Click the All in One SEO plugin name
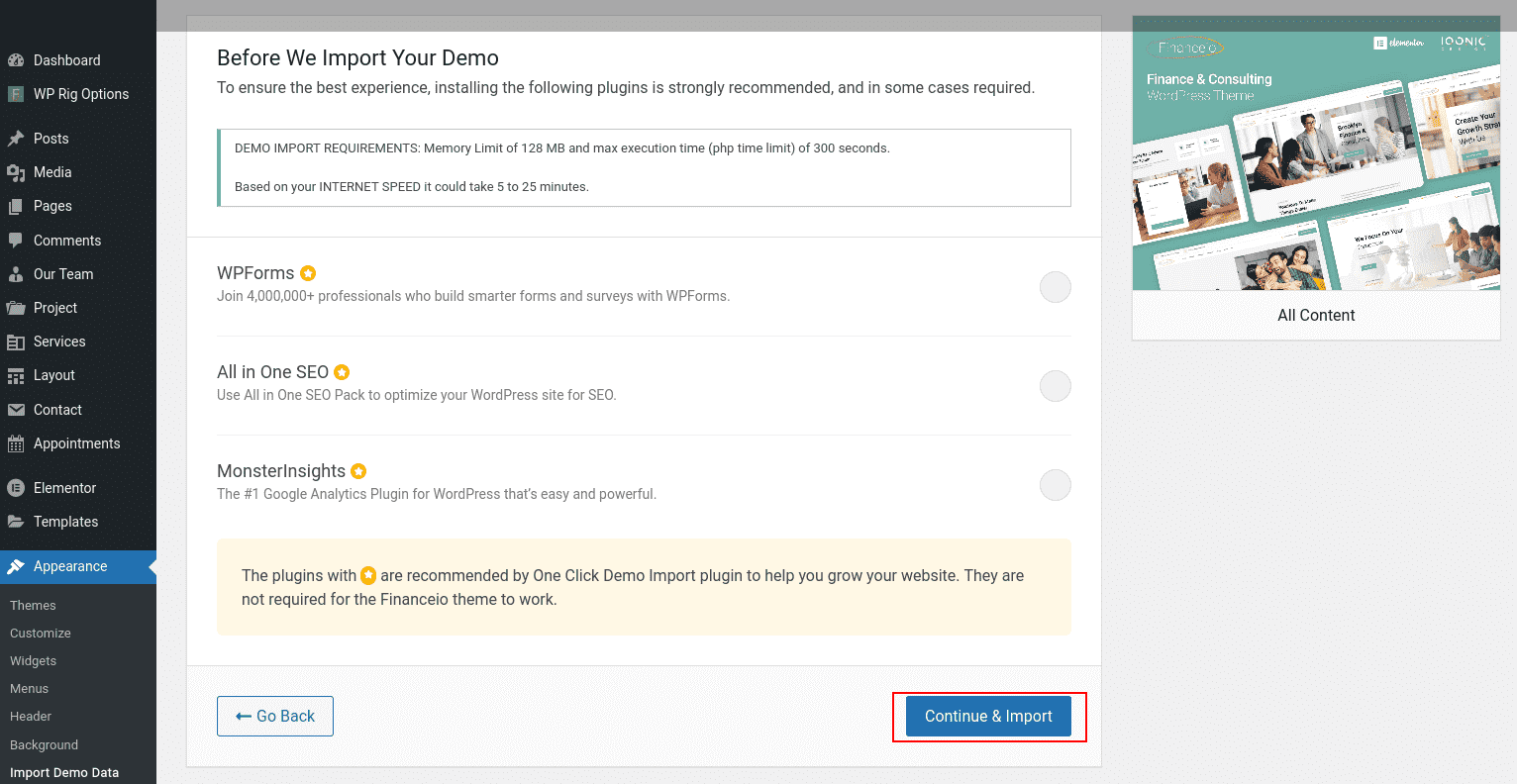This screenshot has height=784, width=1517. coord(272,372)
